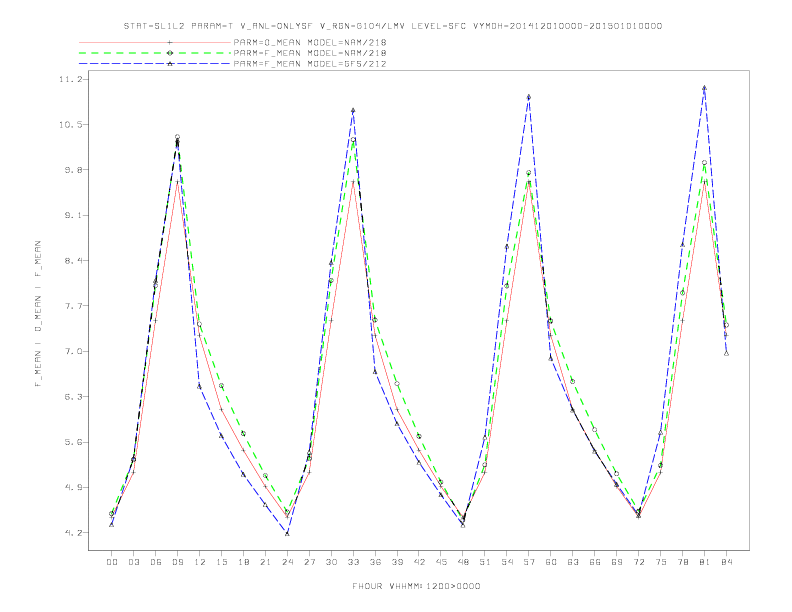
Task: Click green NAM circle marker at hour 81 peak
Action: (x=704, y=163)
